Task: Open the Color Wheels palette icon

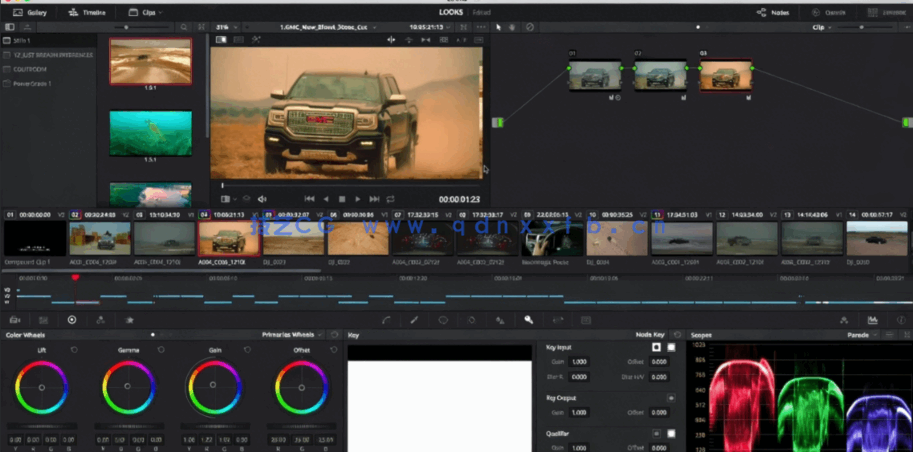Action: tap(72, 320)
